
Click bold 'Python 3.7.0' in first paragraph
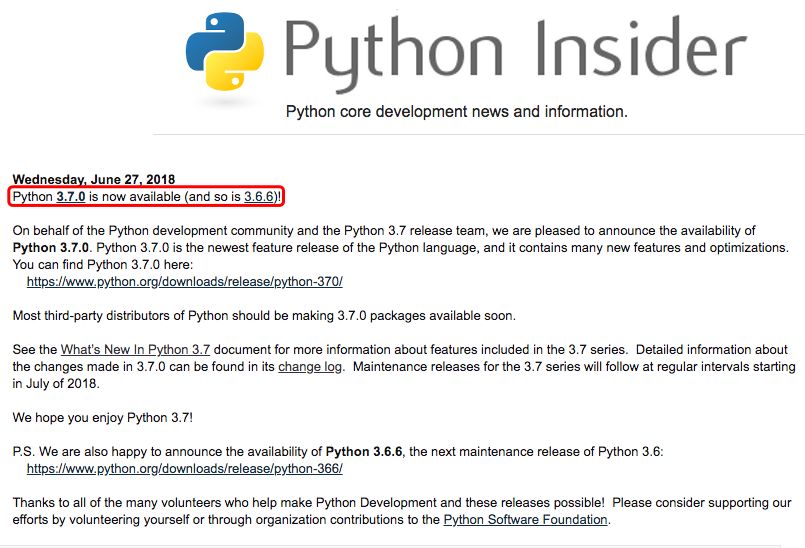(51, 248)
